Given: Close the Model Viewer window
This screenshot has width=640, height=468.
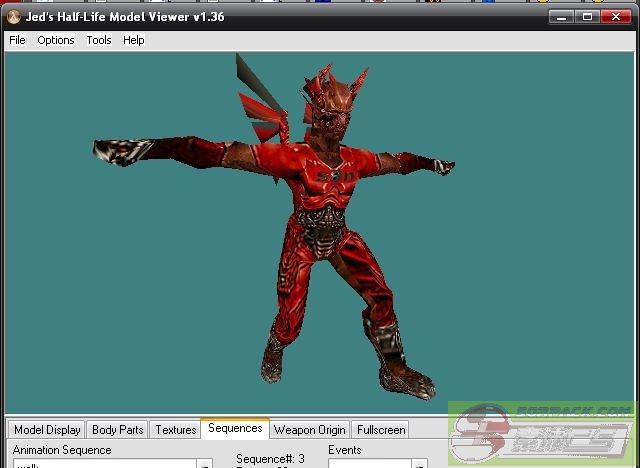Looking at the screenshot, I should pyautogui.click(x=616, y=17).
